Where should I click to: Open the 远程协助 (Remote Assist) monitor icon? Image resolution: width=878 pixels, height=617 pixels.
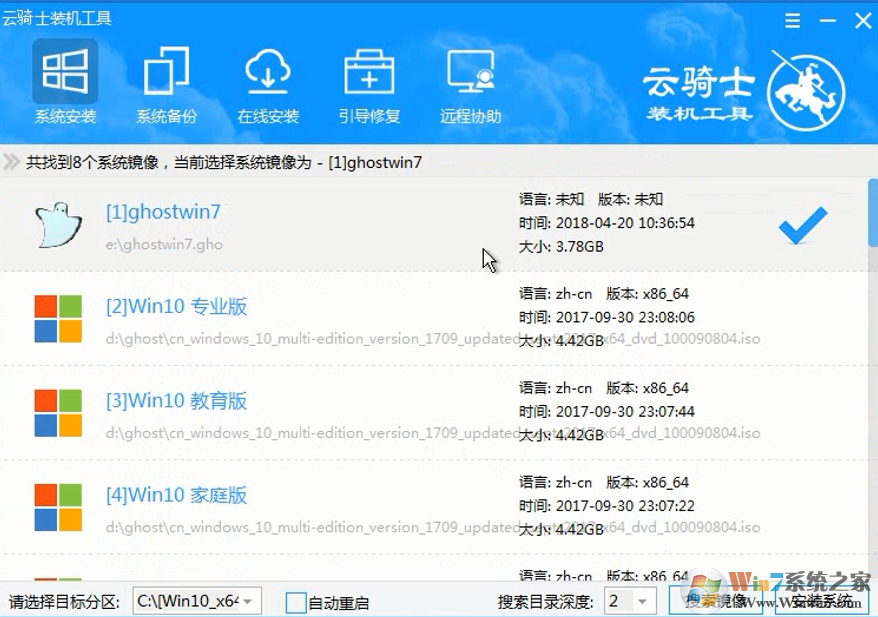[x=470, y=72]
